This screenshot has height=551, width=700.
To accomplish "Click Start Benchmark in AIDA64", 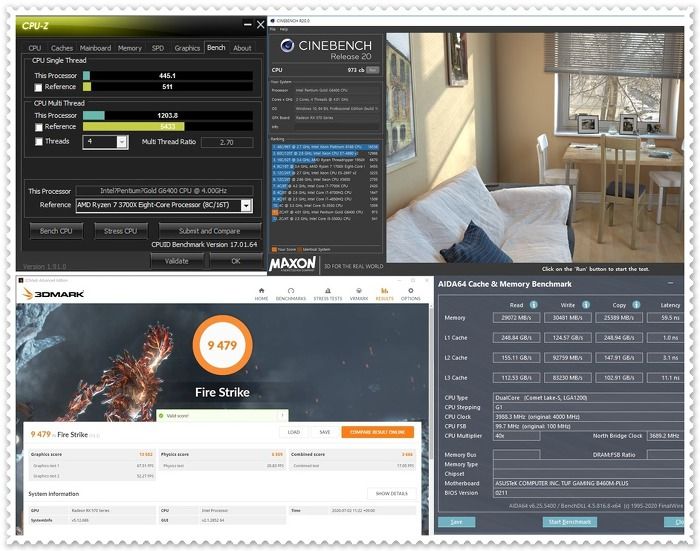I will [570, 522].
